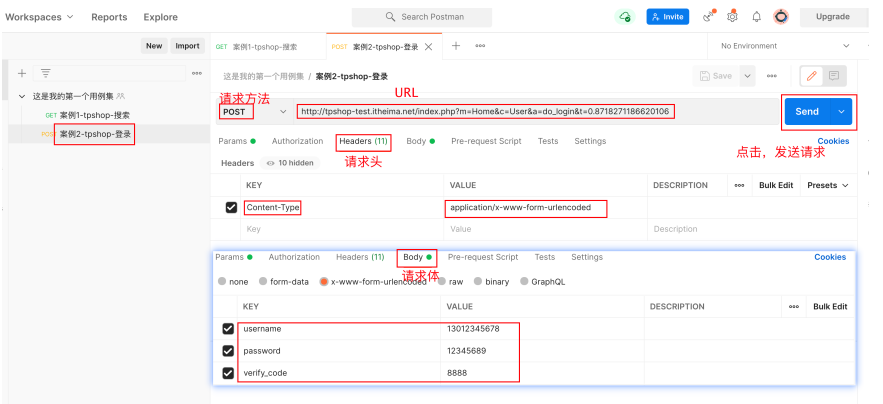
Task: Open the Workspaces dropdown
Action: (39, 17)
